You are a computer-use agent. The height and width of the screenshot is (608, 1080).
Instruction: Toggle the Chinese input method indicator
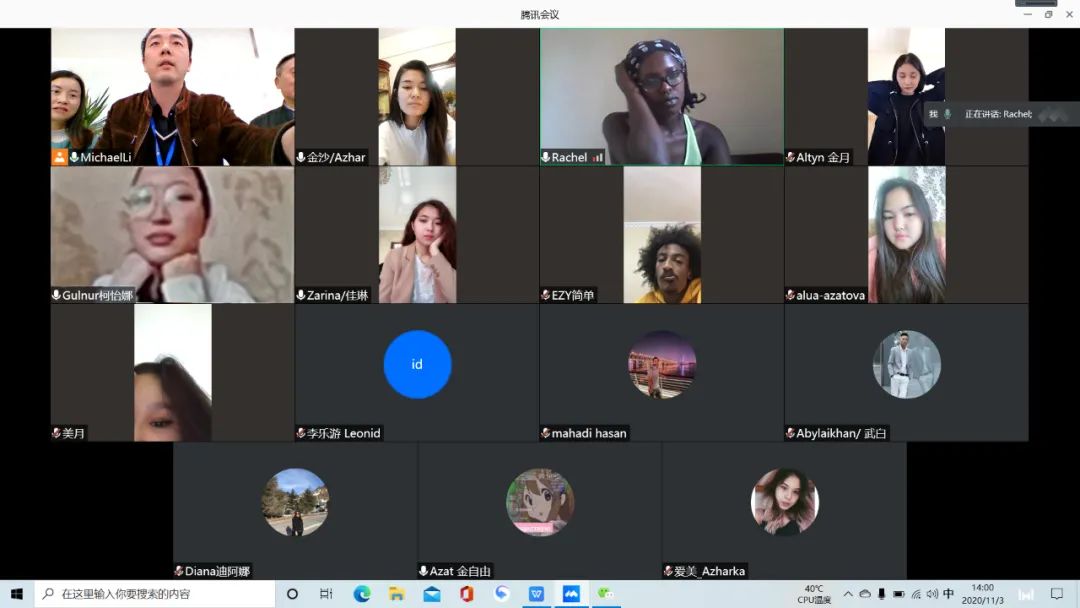948,594
